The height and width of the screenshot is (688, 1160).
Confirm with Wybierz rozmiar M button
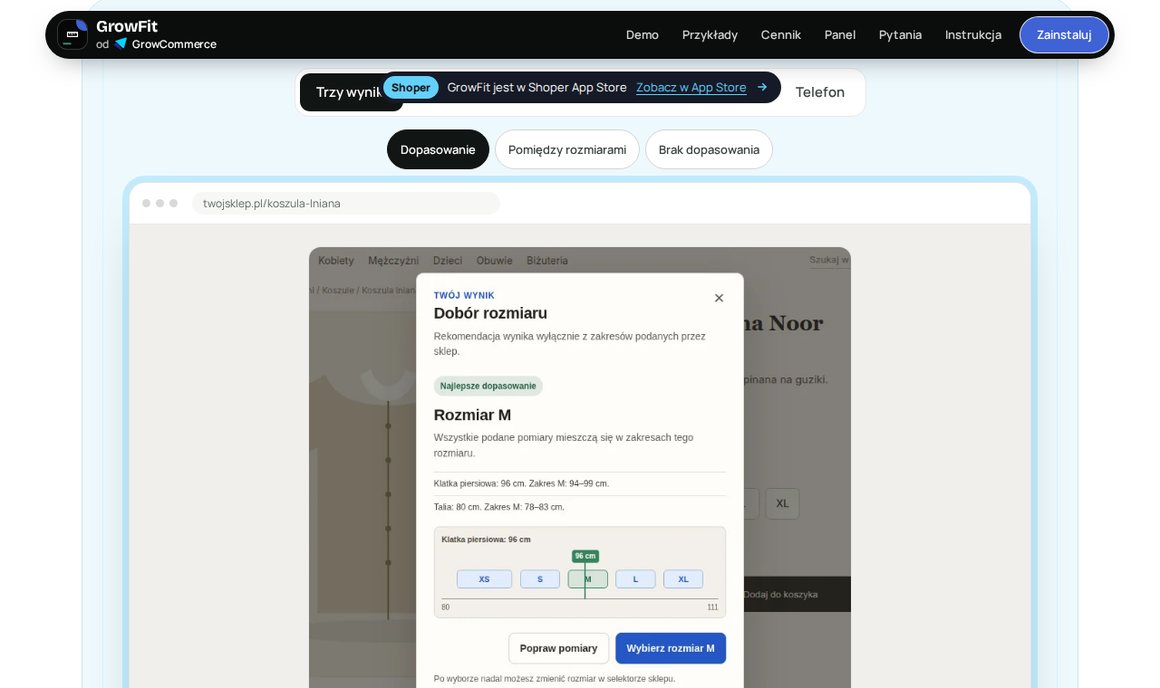[670, 648]
